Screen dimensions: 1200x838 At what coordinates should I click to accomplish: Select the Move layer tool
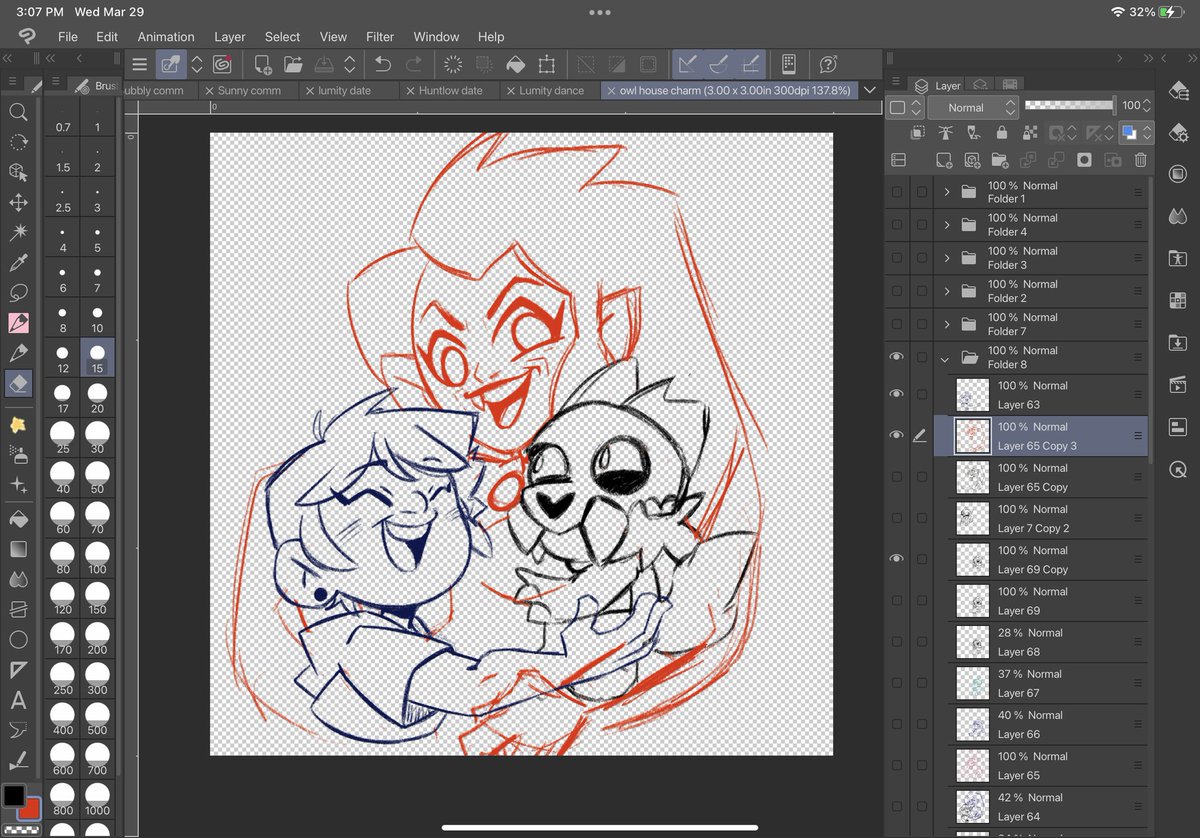(x=18, y=202)
